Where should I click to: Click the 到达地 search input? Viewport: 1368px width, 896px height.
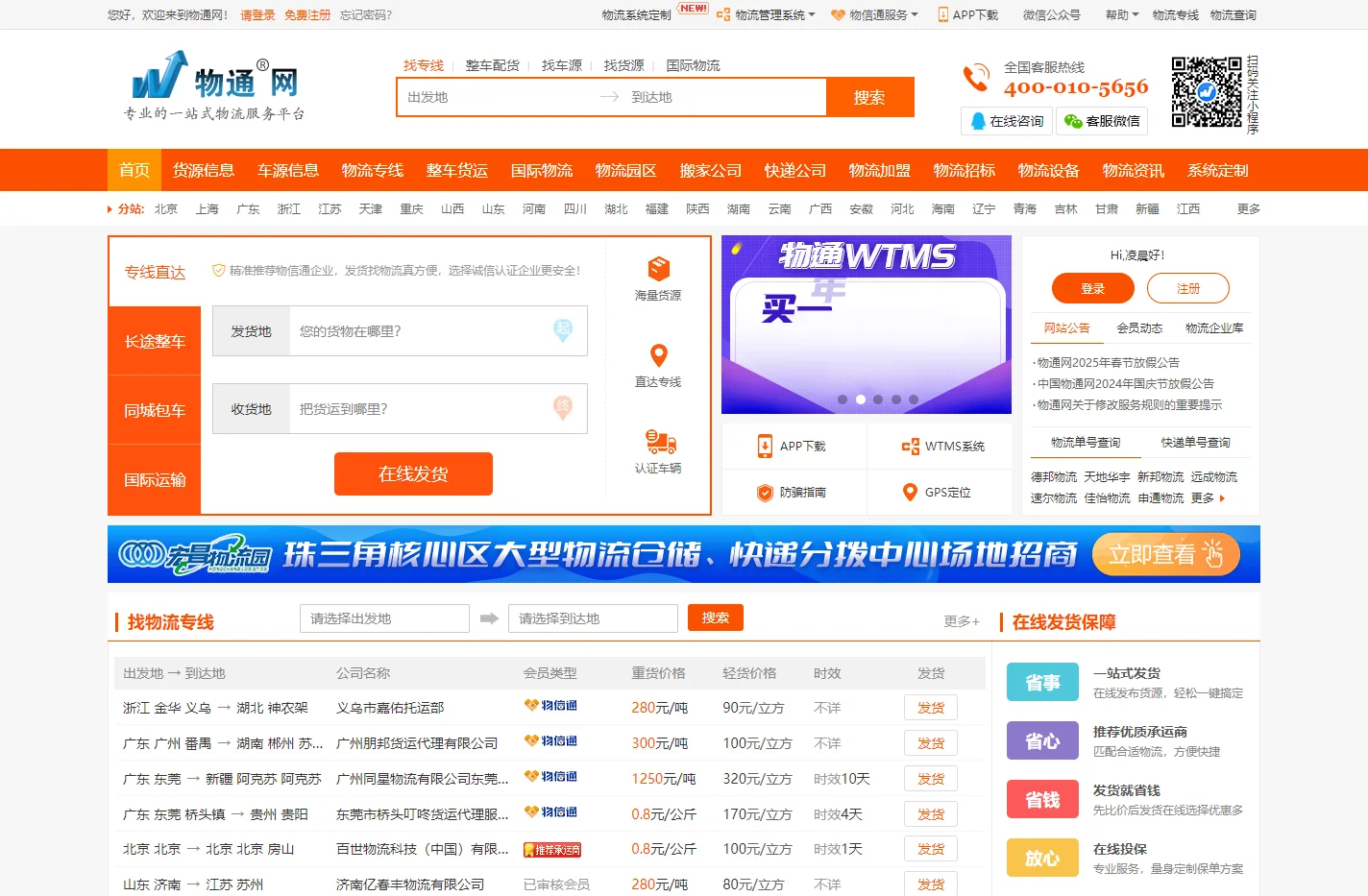coord(725,97)
